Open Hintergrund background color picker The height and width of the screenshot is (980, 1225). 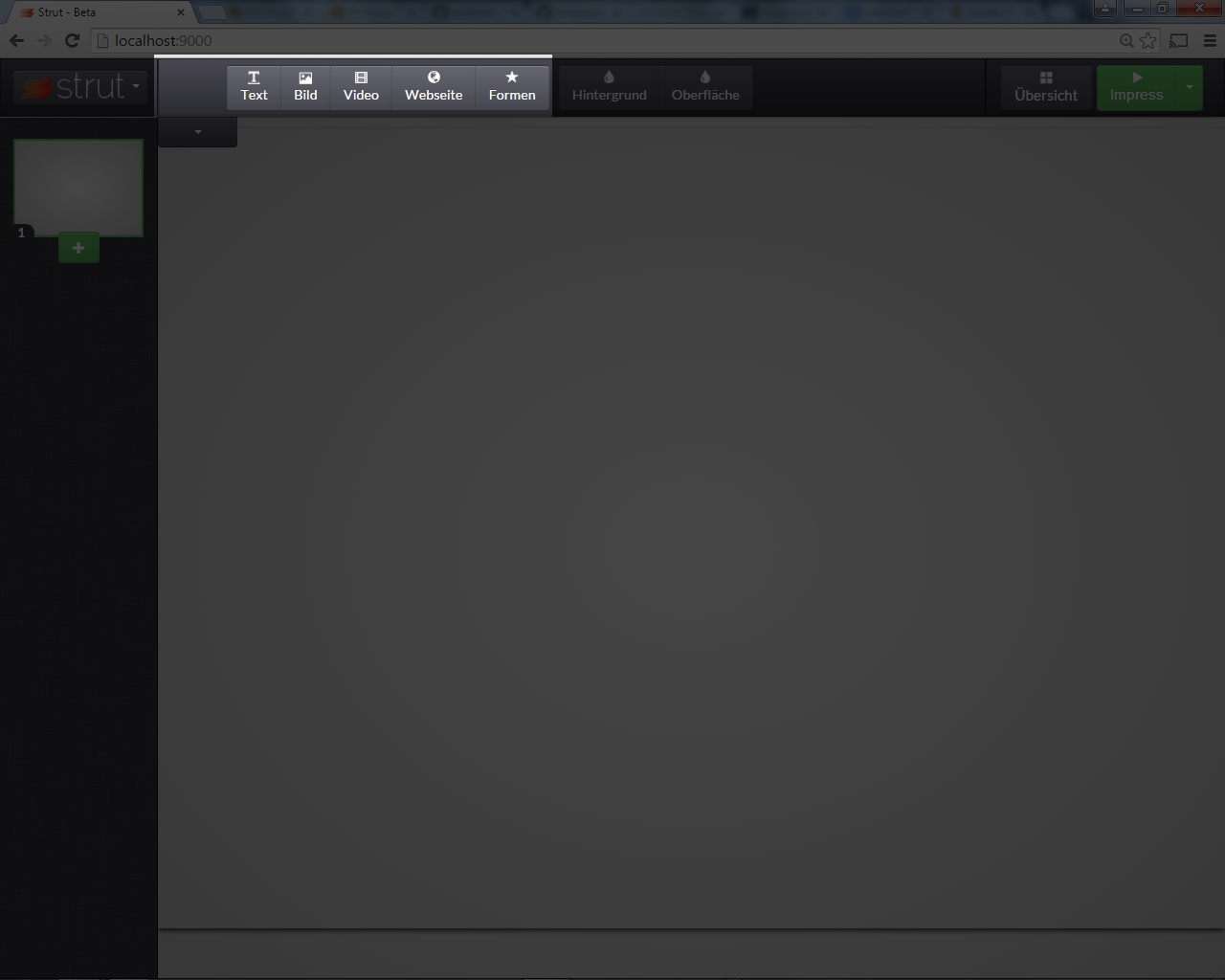(609, 86)
